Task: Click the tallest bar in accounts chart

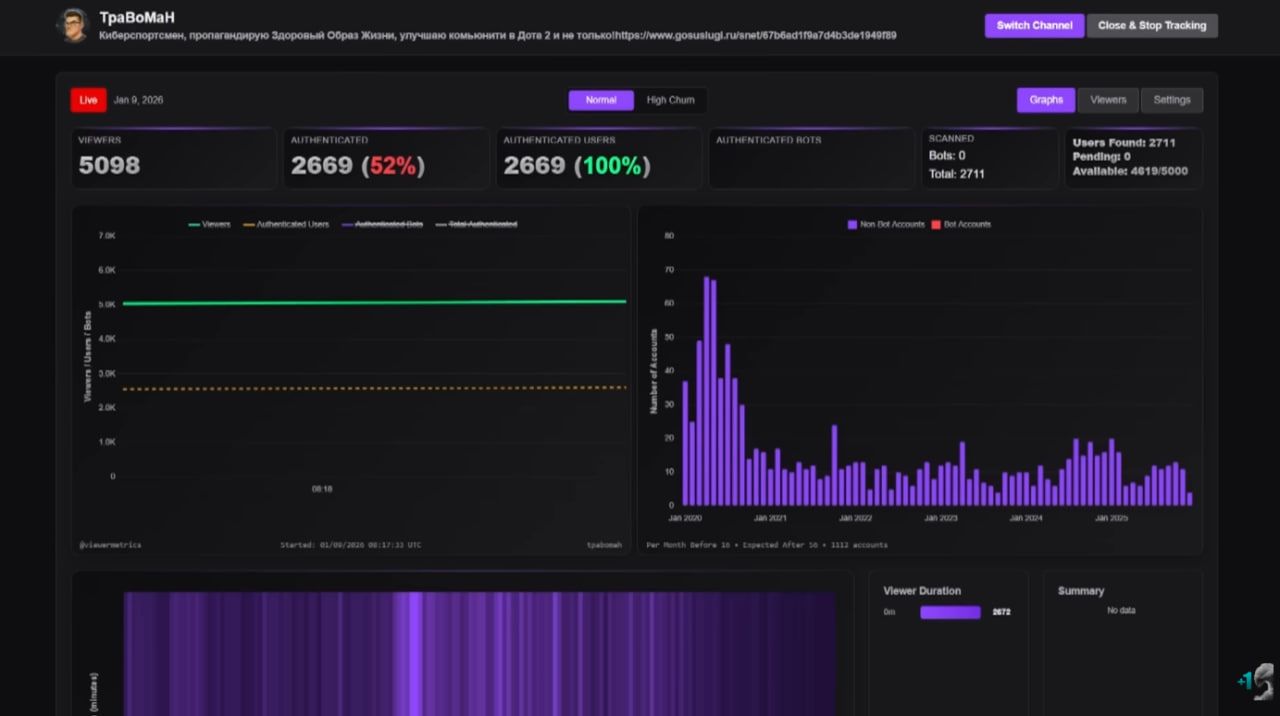Action: (706, 391)
